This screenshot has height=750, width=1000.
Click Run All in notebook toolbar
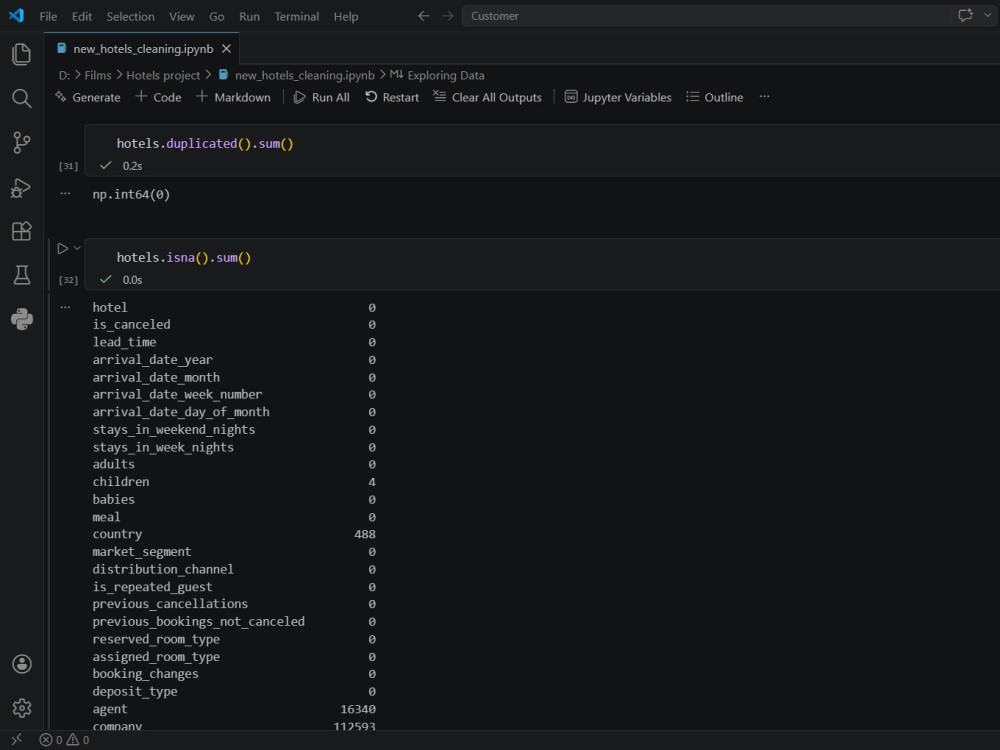coord(321,97)
